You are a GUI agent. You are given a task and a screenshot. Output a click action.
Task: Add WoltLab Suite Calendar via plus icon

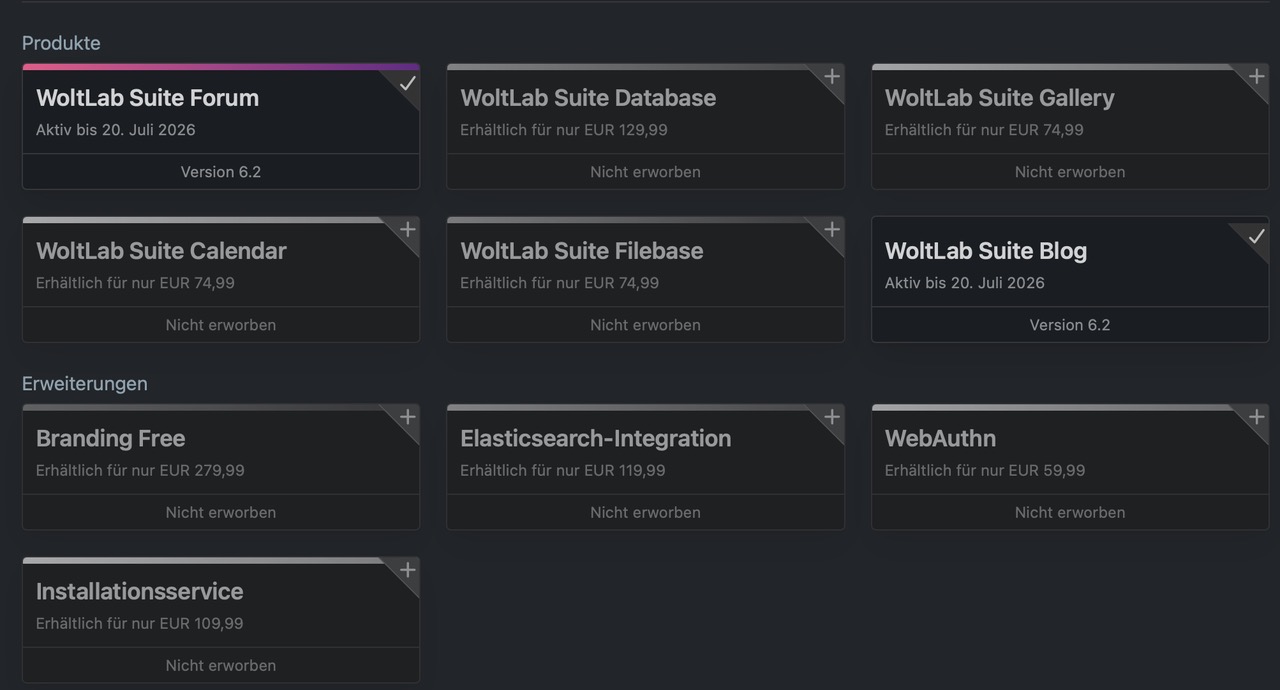point(407,230)
